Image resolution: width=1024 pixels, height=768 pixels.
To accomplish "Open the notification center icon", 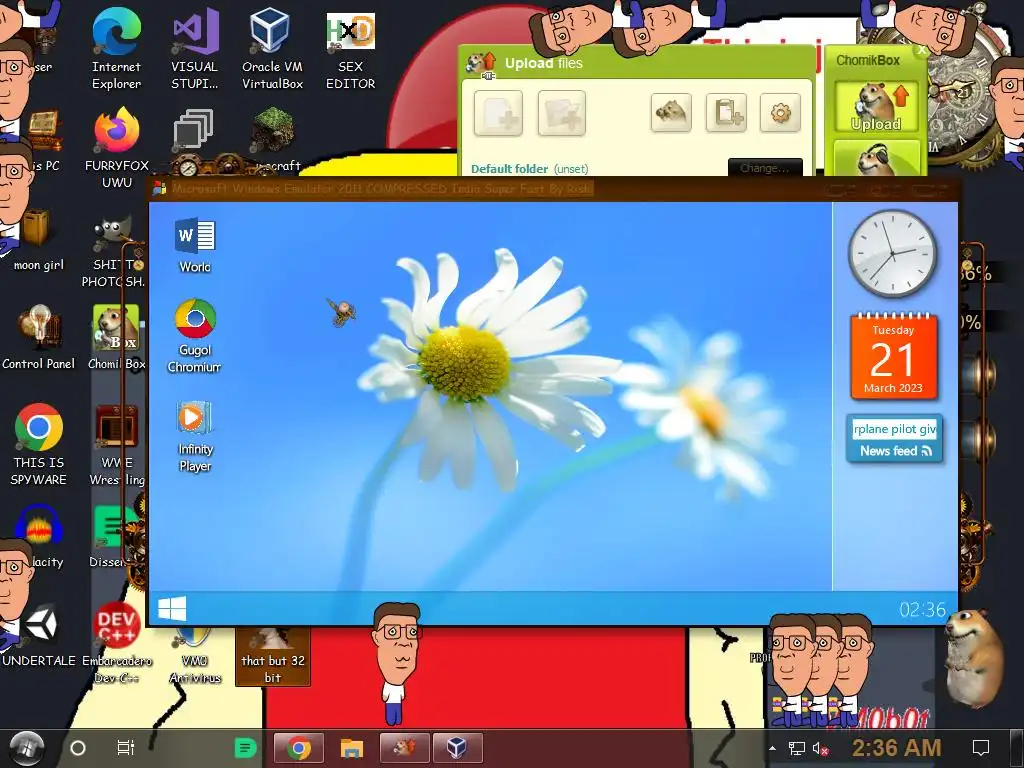I will pos(980,748).
